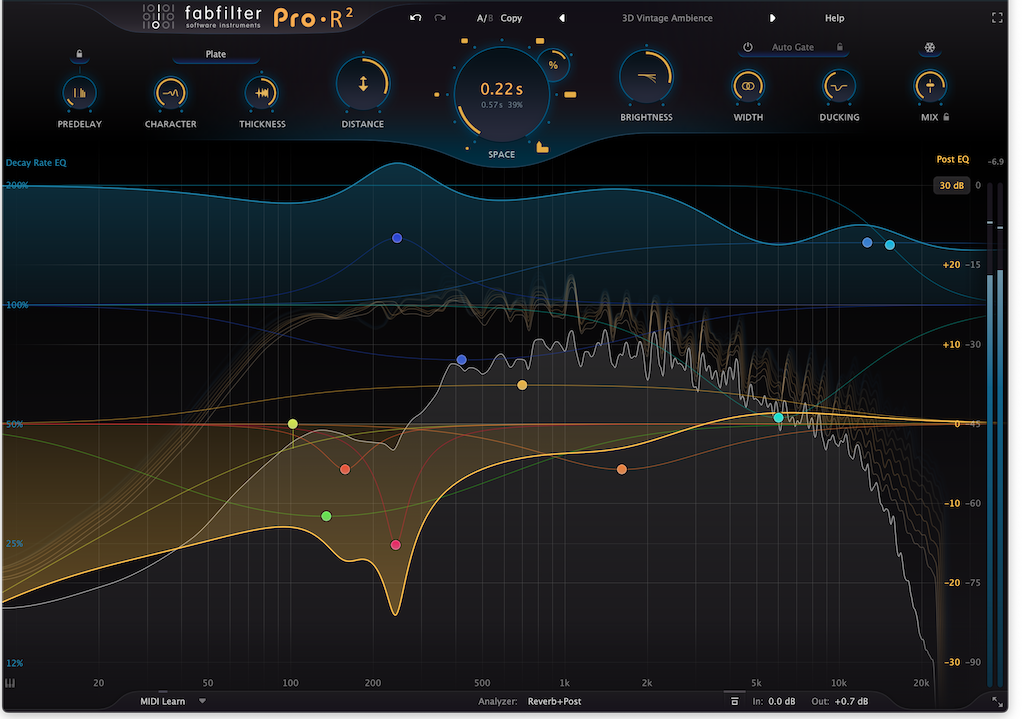Select the cyan decay EQ band near 15k

tap(889, 245)
